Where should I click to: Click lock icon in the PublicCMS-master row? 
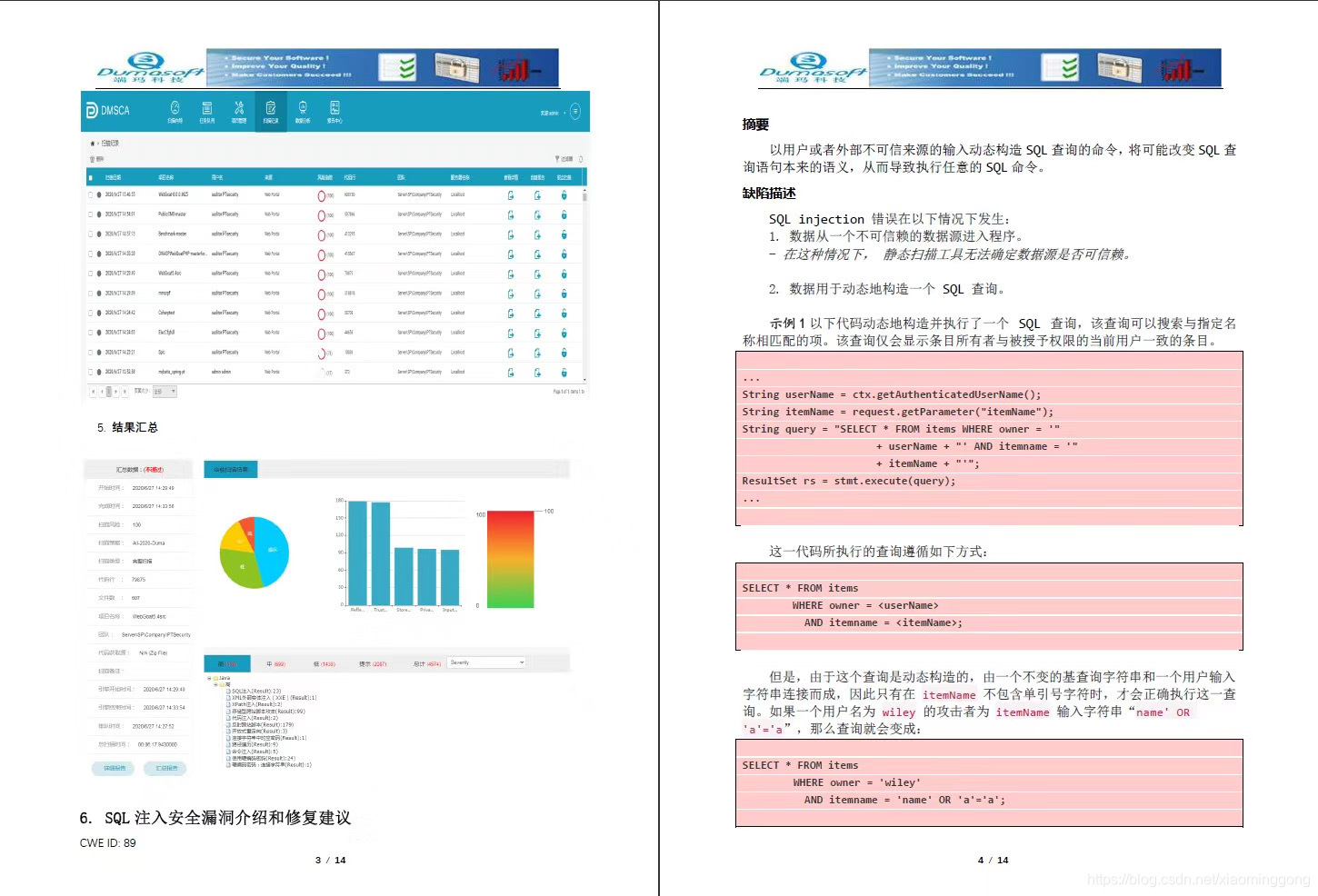coord(564,215)
